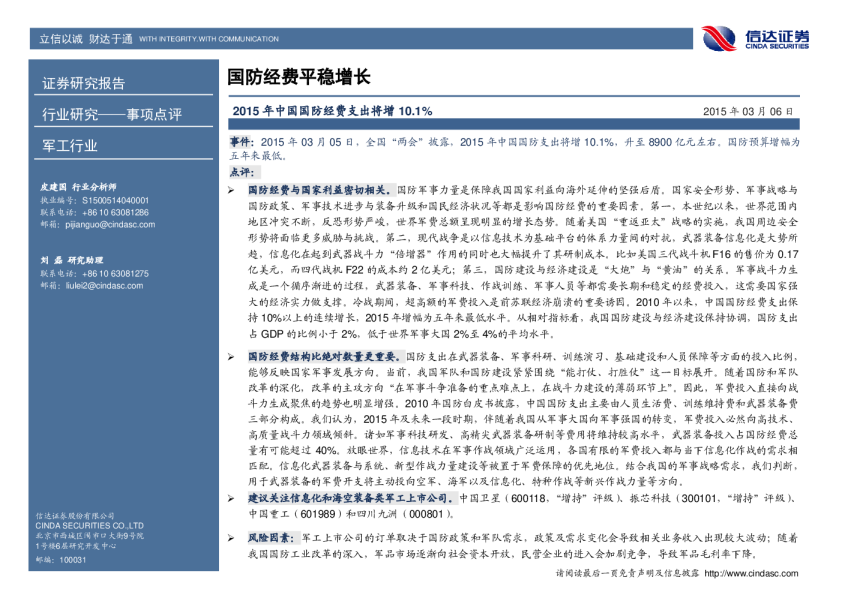
Task: Click stock code 000801 for 四川九洲
Action: pos(426,514)
